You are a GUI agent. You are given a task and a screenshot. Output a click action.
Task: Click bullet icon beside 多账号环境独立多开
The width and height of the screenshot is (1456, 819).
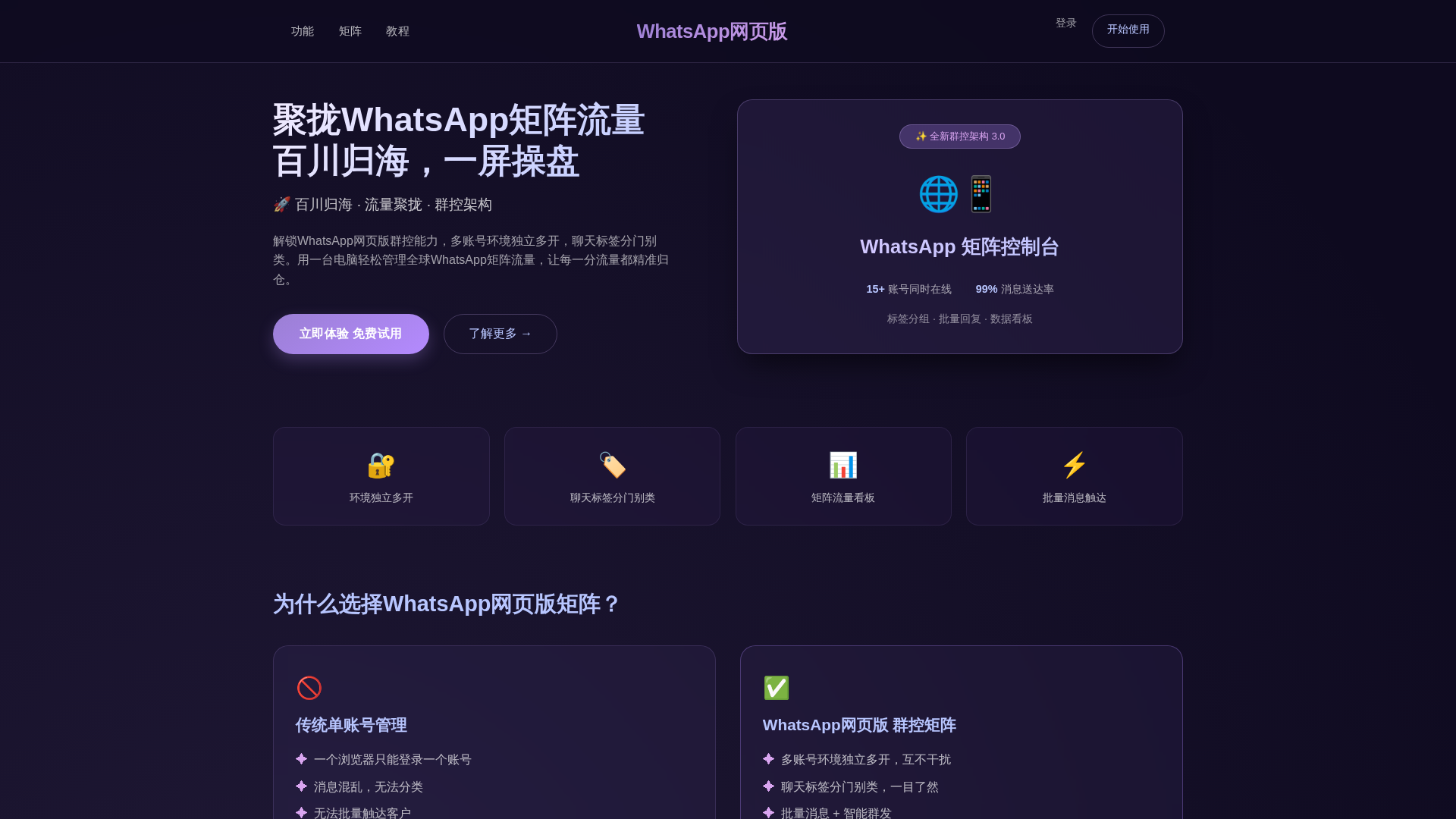coord(768,758)
